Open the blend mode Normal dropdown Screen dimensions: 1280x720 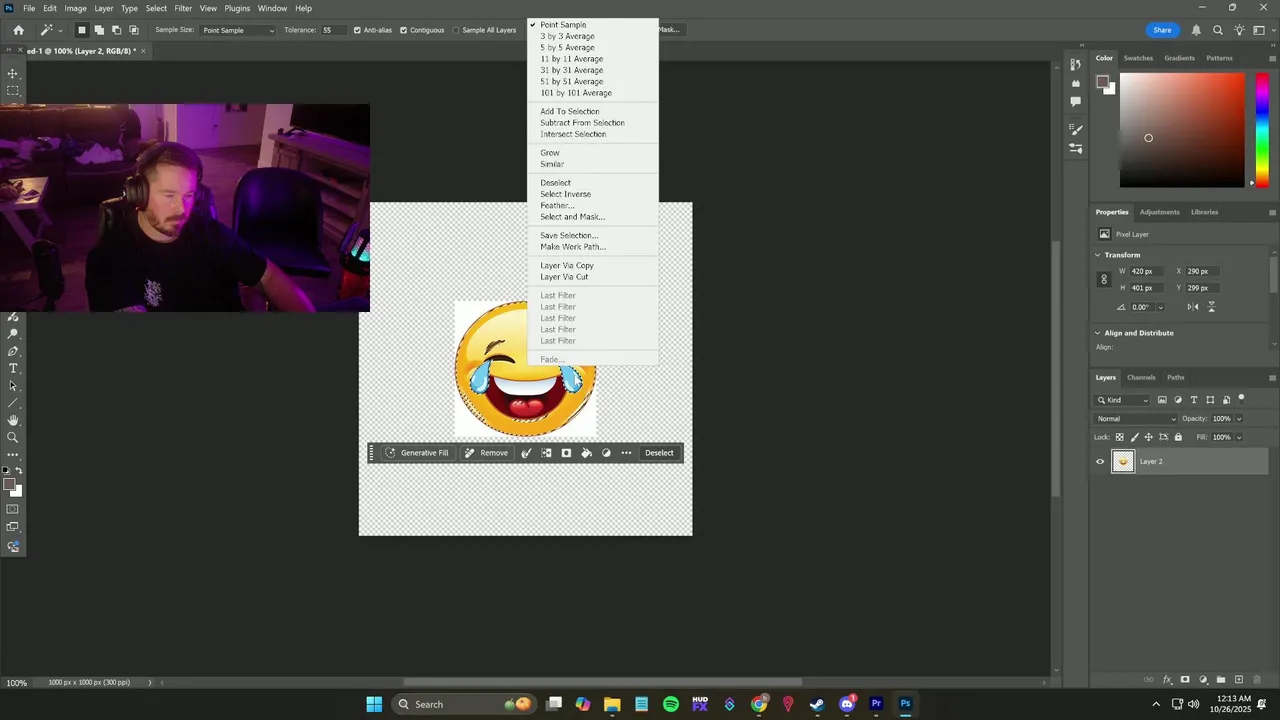click(x=1136, y=419)
